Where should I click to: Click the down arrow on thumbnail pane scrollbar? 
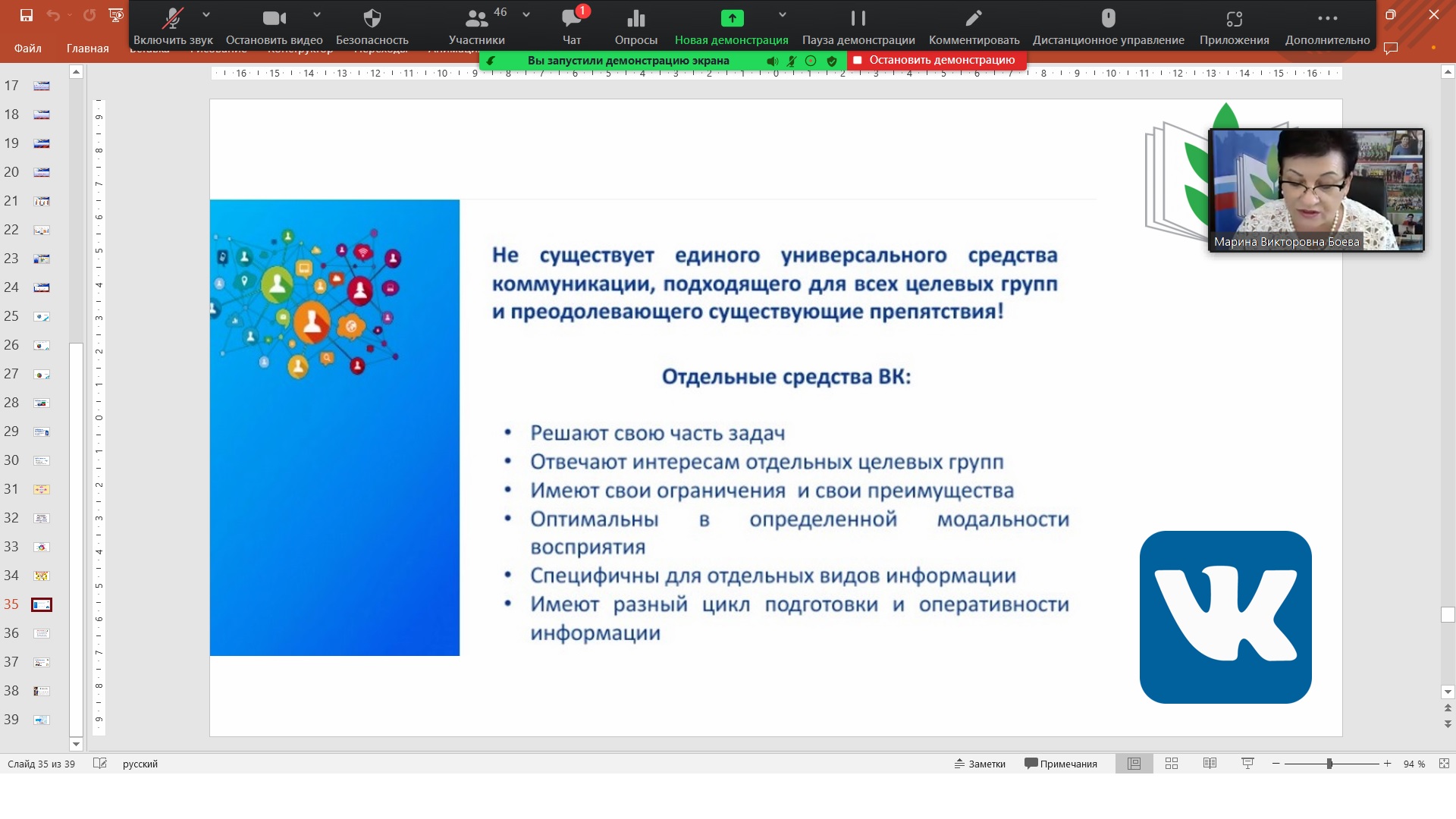pos(76,745)
